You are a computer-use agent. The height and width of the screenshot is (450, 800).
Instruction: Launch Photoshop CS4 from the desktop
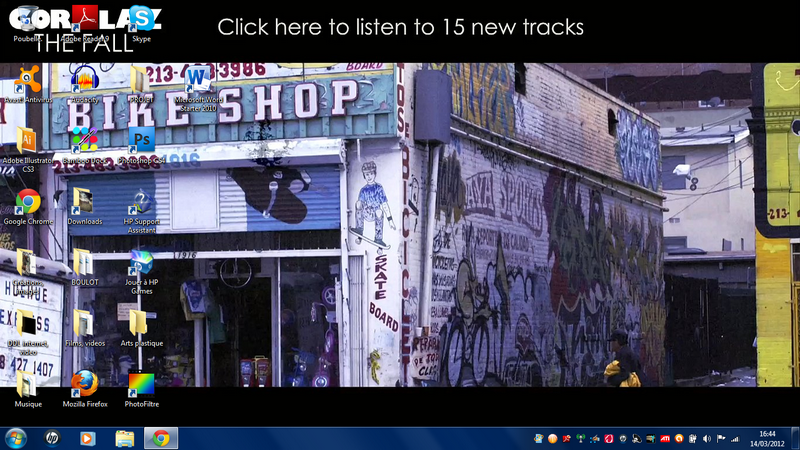[141, 145]
